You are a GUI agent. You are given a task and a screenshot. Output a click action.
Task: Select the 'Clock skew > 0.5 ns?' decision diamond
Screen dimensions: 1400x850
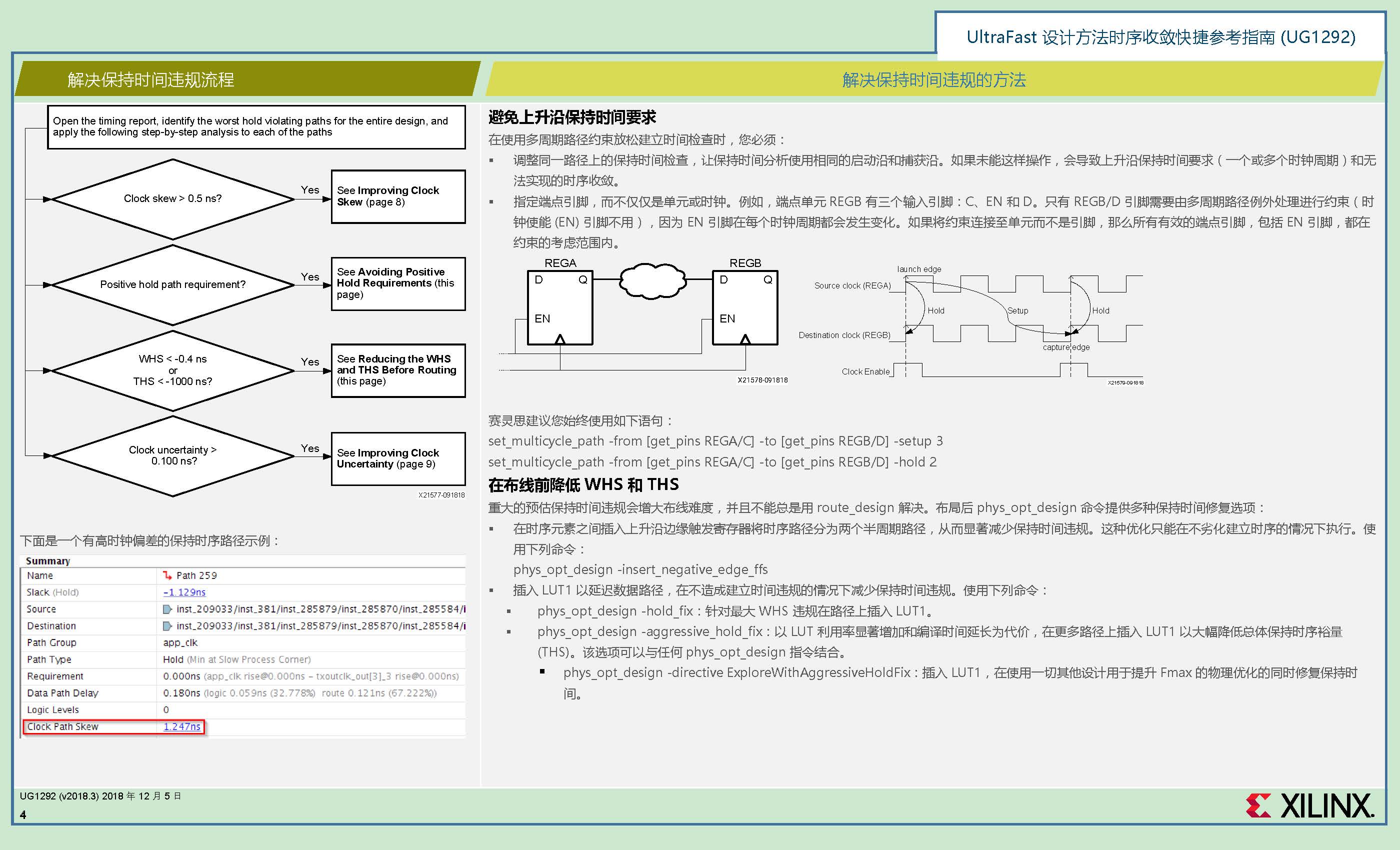click(x=173, y=198)
